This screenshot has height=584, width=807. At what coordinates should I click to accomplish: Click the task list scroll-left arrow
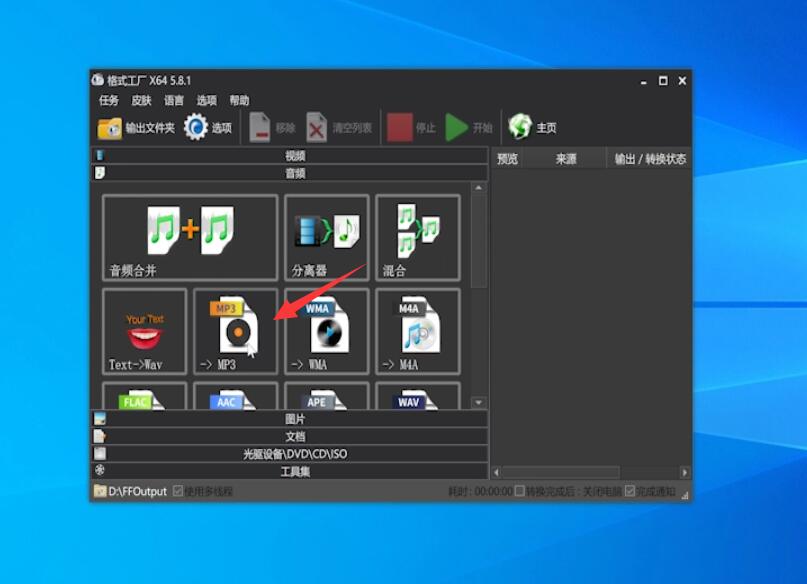click(x=497, y=472)
